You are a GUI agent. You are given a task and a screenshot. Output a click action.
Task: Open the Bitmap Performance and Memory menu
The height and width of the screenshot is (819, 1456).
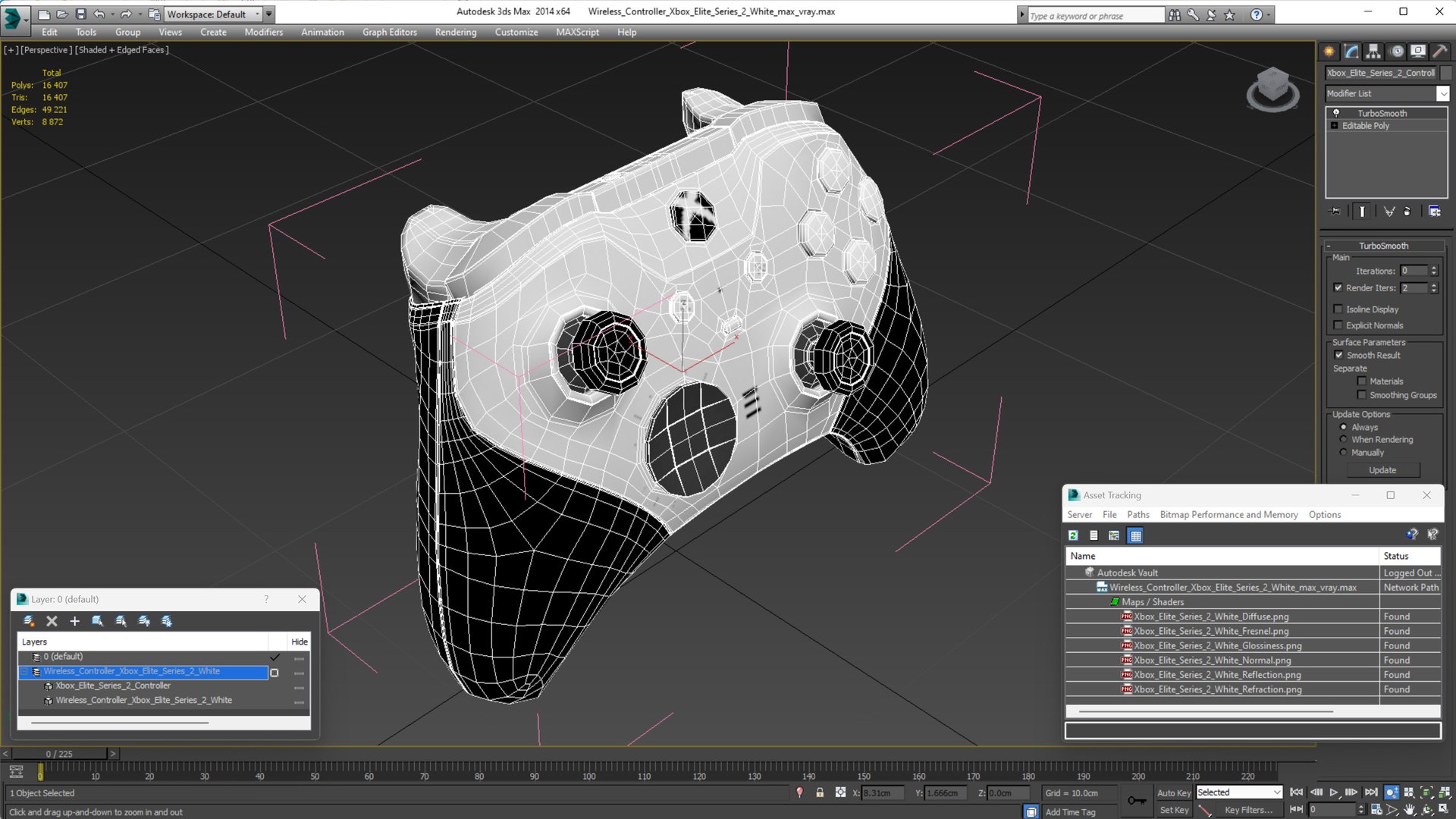pos(1228,515)
